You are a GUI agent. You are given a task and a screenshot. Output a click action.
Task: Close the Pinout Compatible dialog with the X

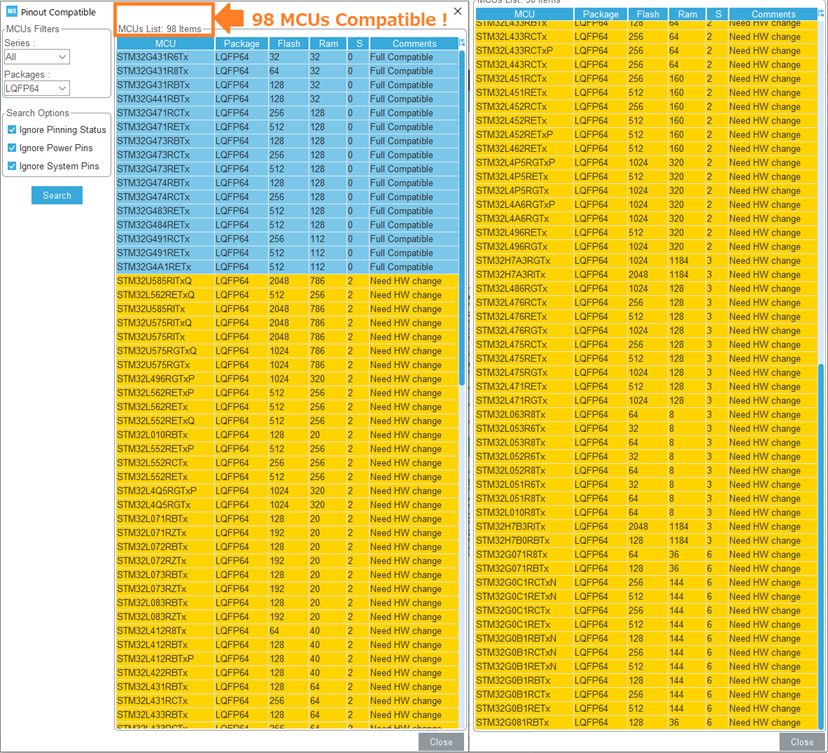coord(458,11)
